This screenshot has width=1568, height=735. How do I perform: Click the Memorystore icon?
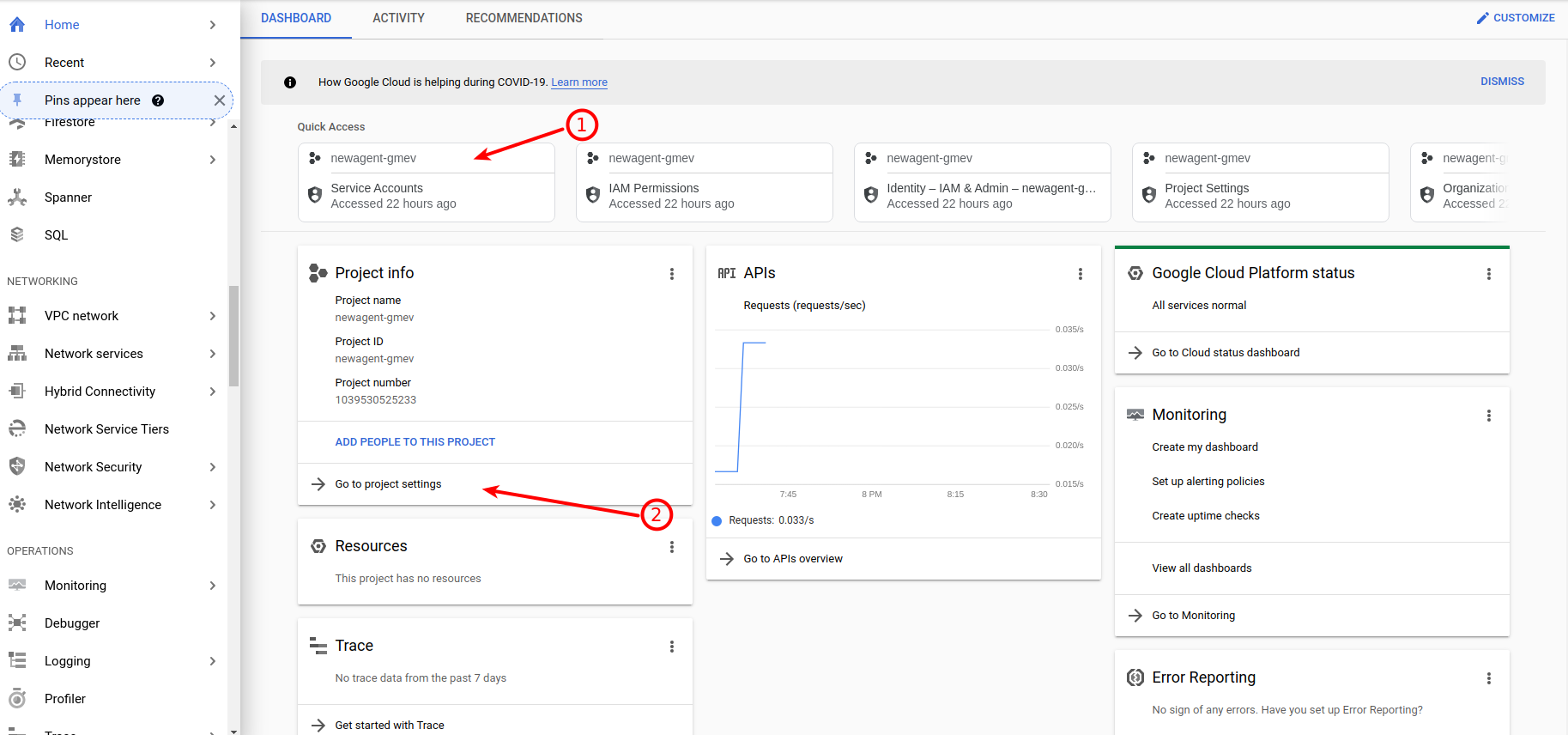click(x=17, y=160)
